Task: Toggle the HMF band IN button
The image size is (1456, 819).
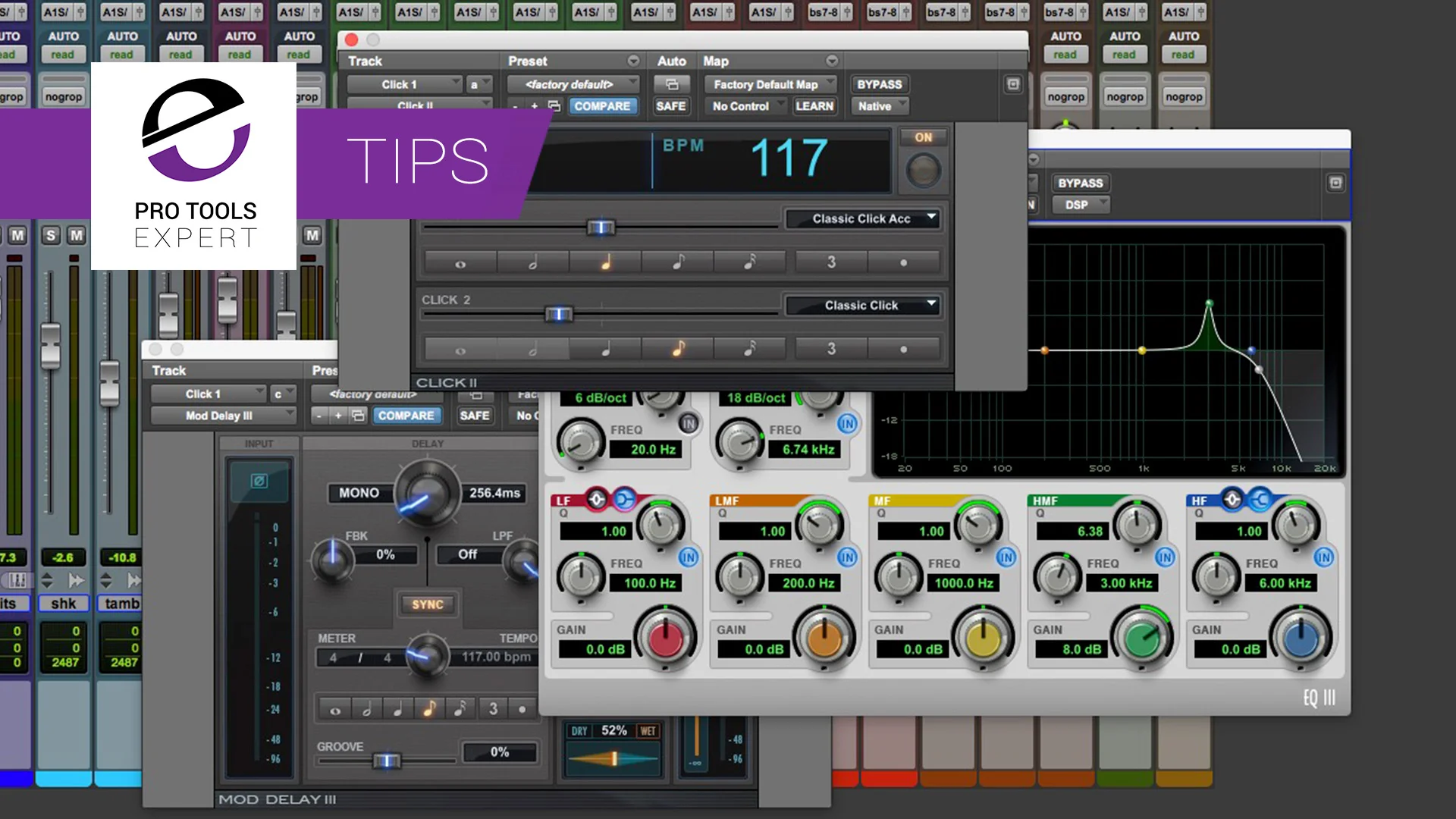Action: point(1165,557)
